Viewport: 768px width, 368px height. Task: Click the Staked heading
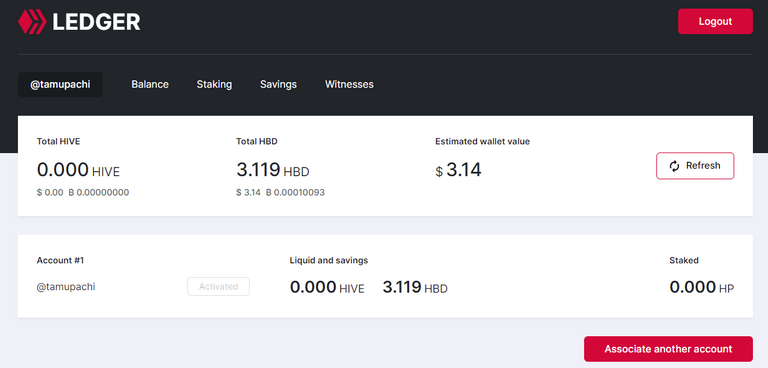[684, 261]
